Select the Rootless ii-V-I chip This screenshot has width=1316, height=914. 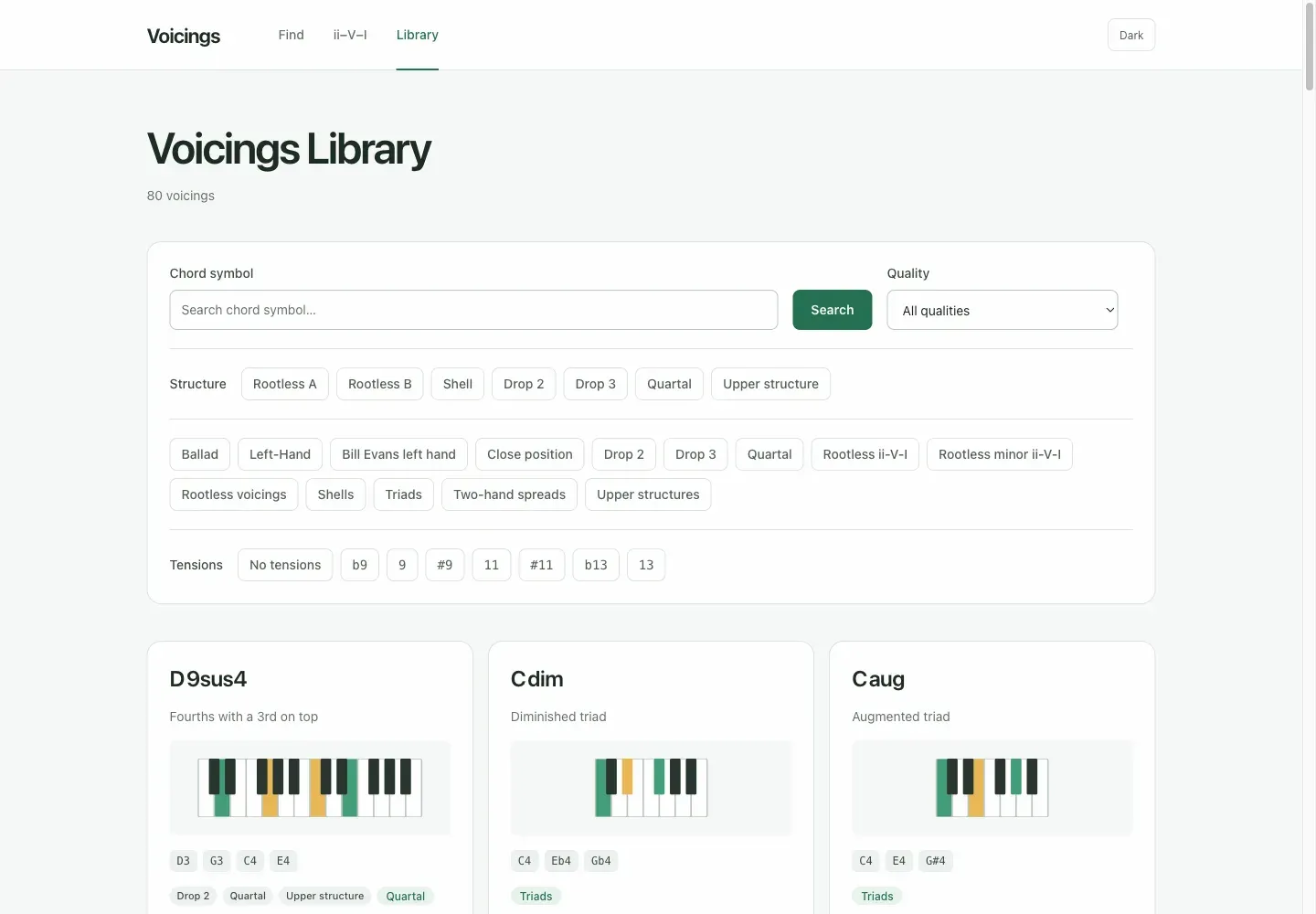865,454
